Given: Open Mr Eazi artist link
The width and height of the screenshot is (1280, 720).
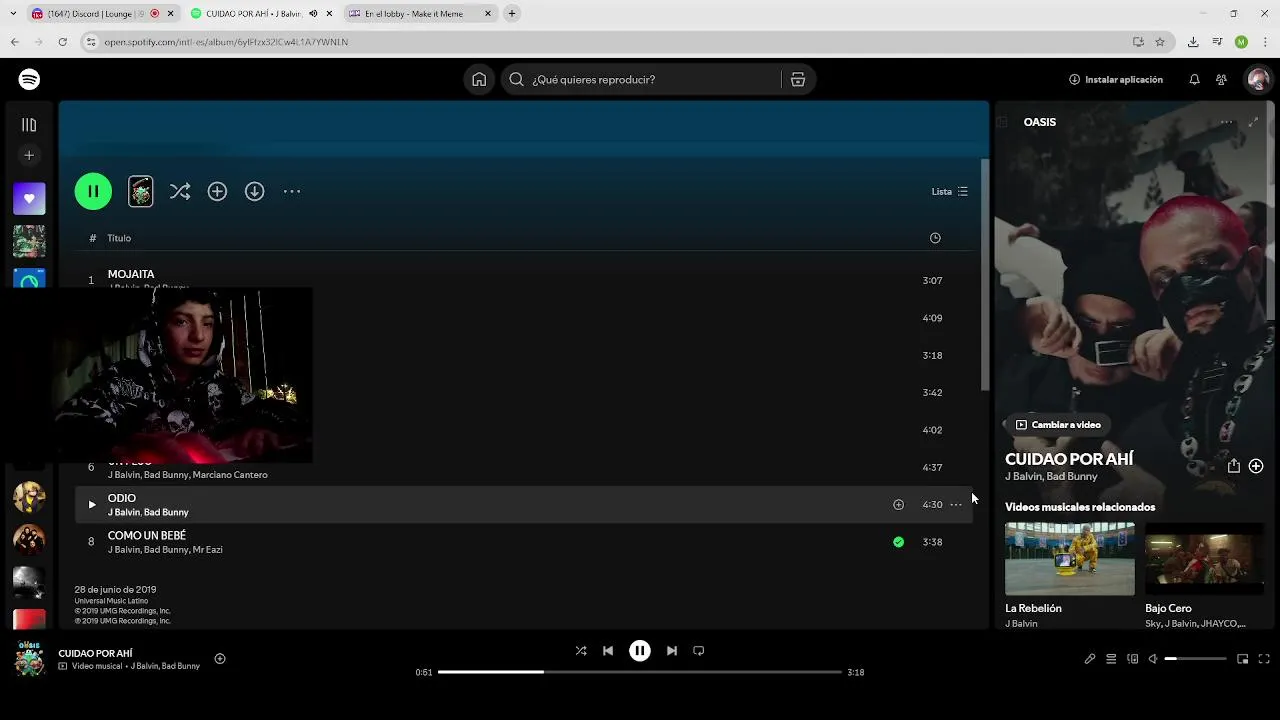Looking at the screenshot, I should coord(207,549).
